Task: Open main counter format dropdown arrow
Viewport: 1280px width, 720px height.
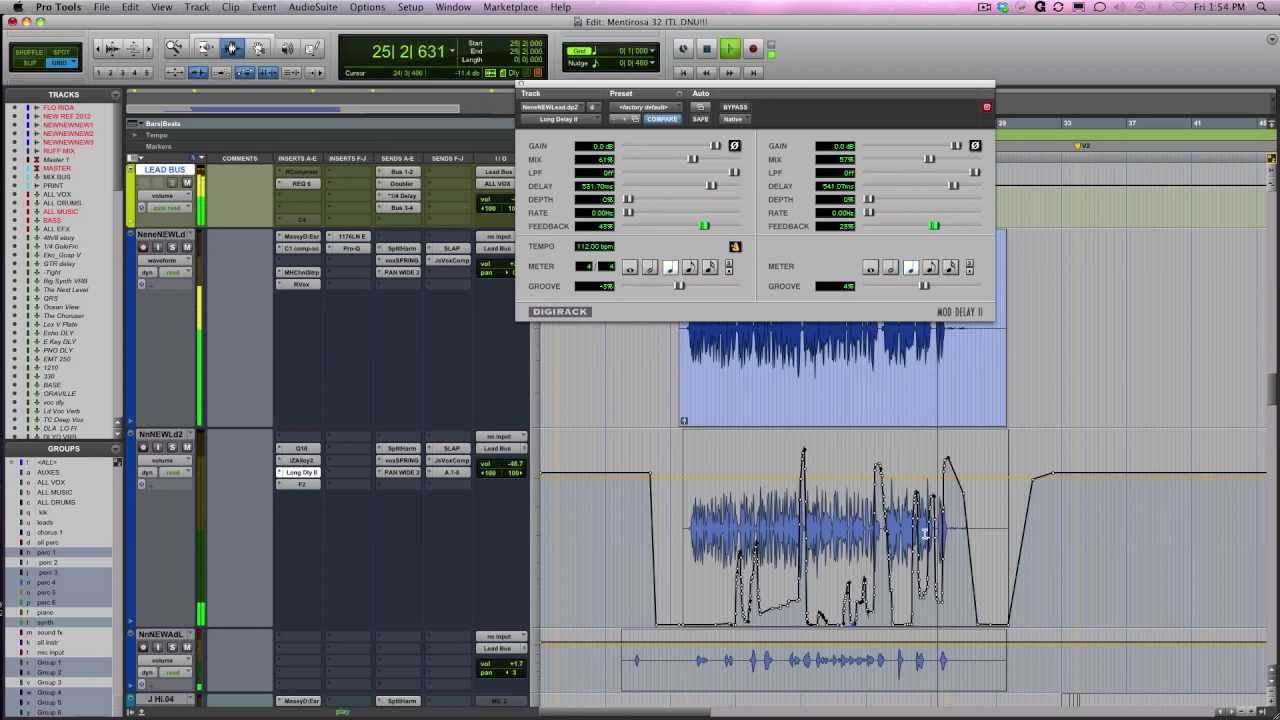Action: (452, 51)
